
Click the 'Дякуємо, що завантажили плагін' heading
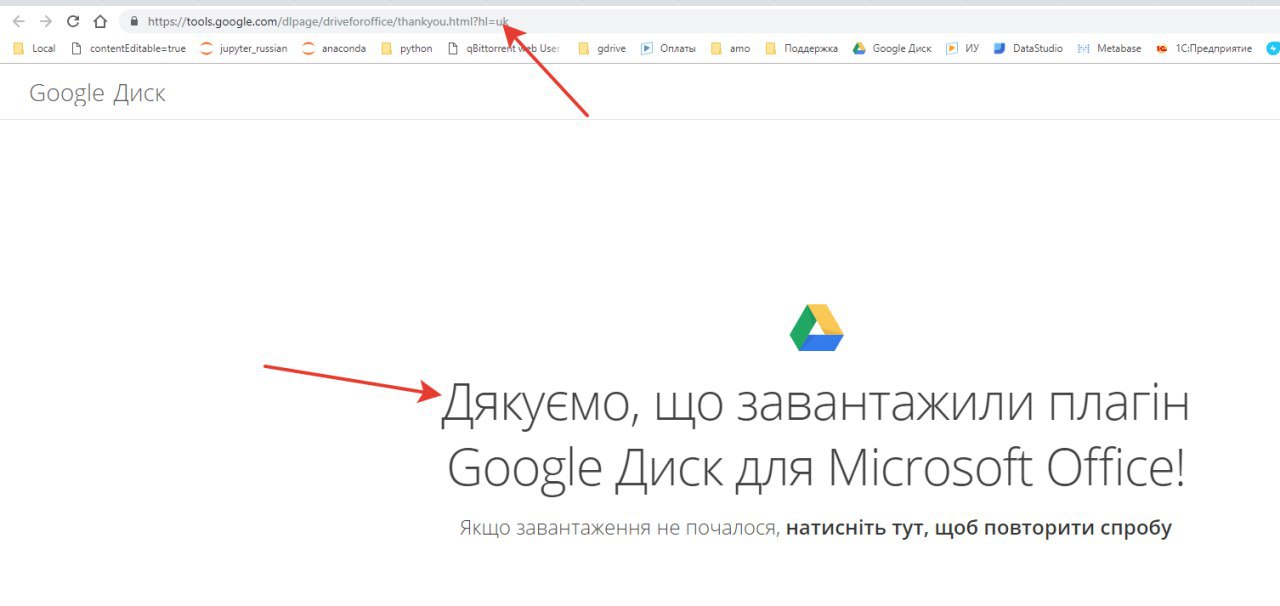[816, 404]
